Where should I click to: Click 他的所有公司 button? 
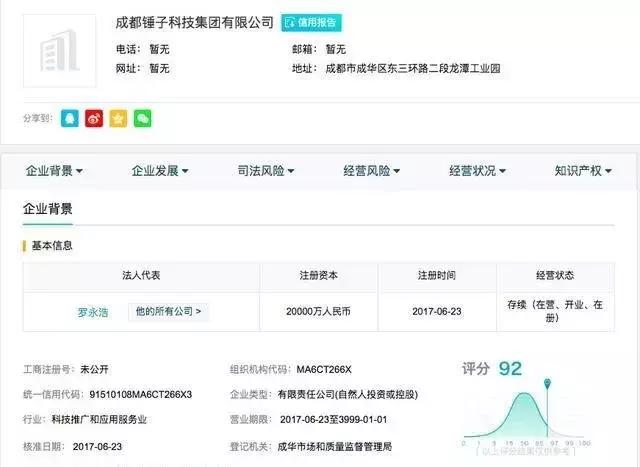point(168,312)
